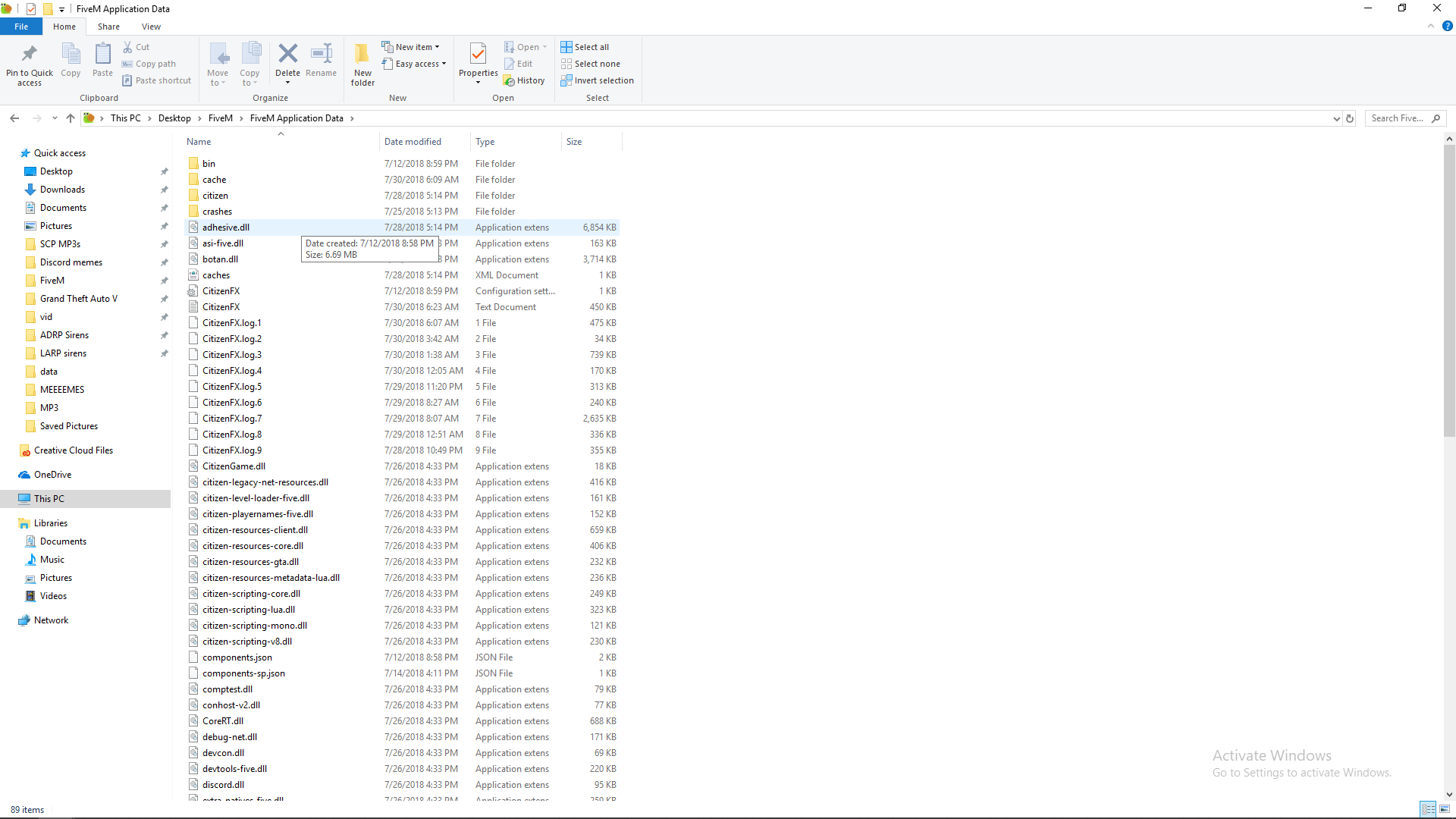Viewport: 1456px width, 819px height.
Task: Sort by the Name column header
Action: point(281,142)
